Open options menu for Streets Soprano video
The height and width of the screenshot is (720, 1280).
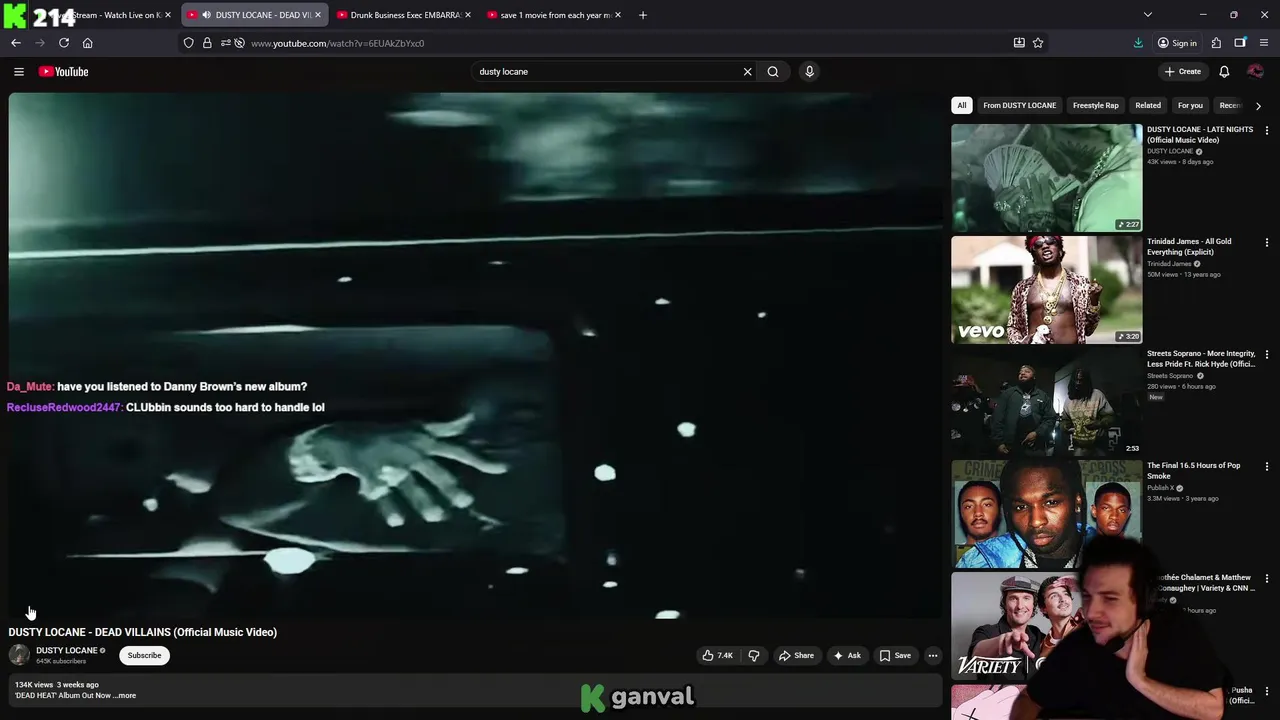1267,354
